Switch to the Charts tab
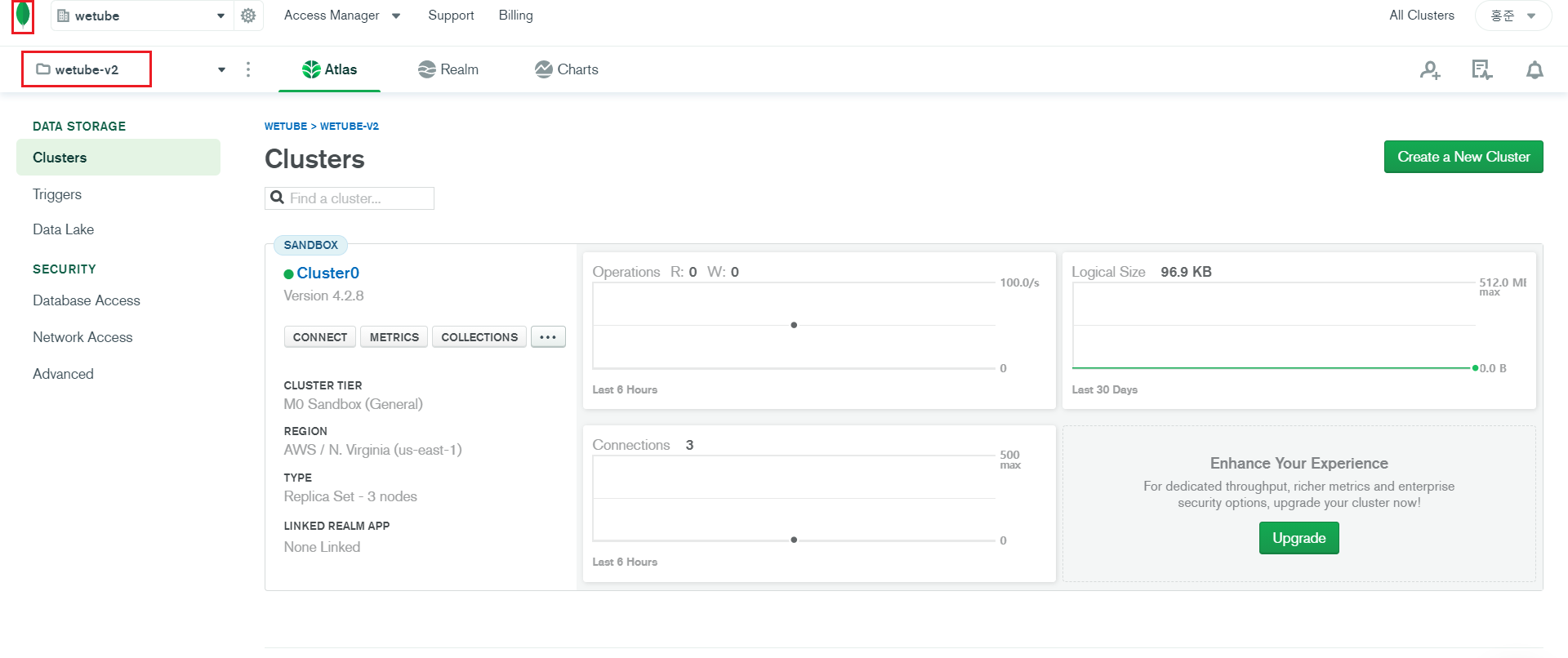Viewport: 1568px width, 658px height. [567, 69]
